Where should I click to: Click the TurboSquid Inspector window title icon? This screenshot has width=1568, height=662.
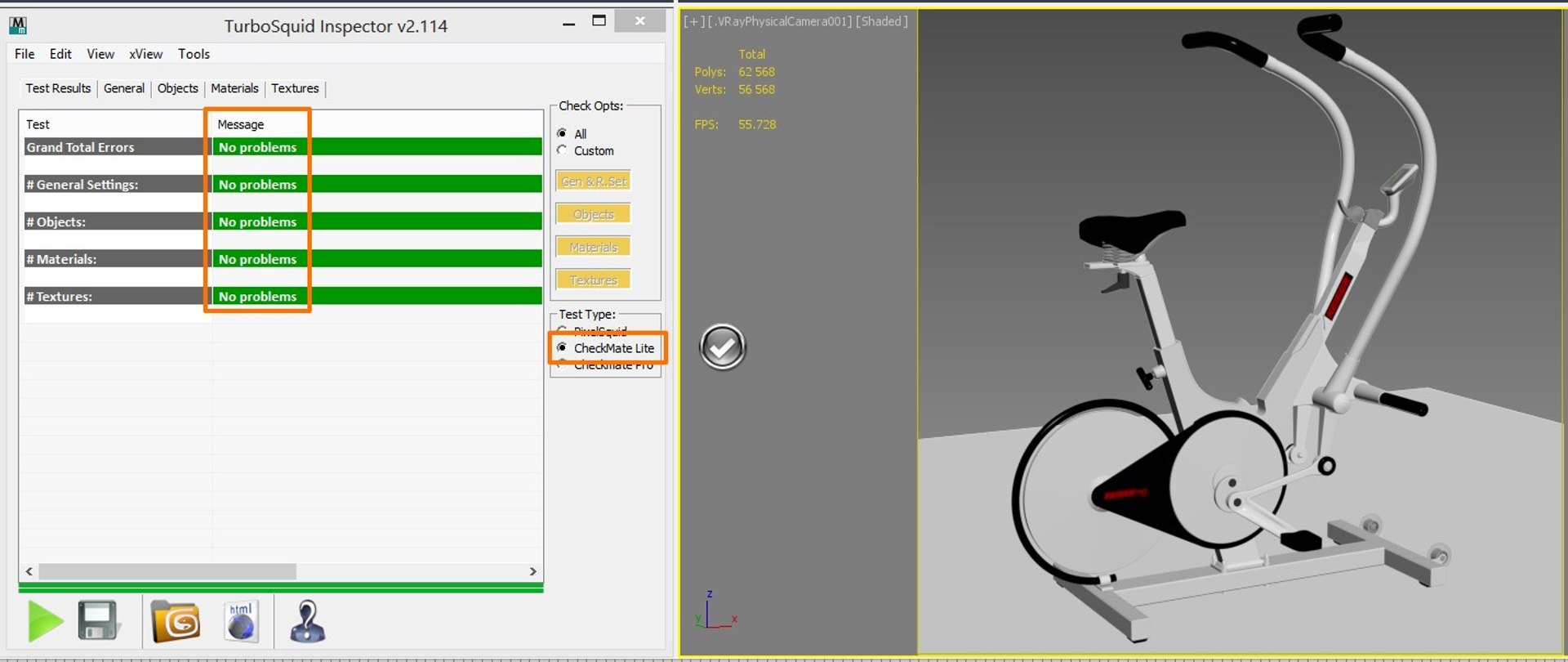[18, 26]
